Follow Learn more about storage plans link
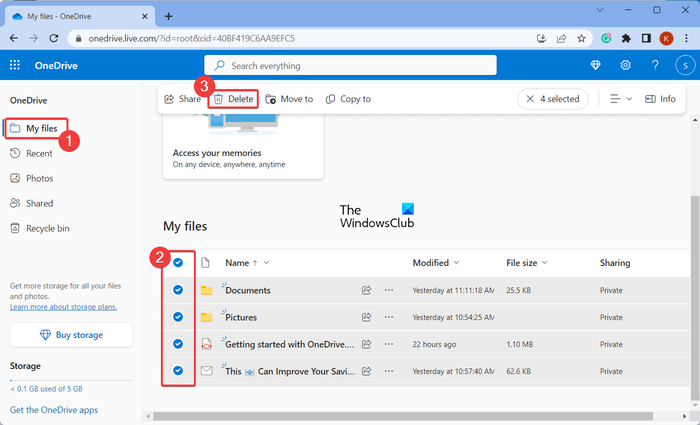This screenshot has width=700, height=425. coord(63,307)
